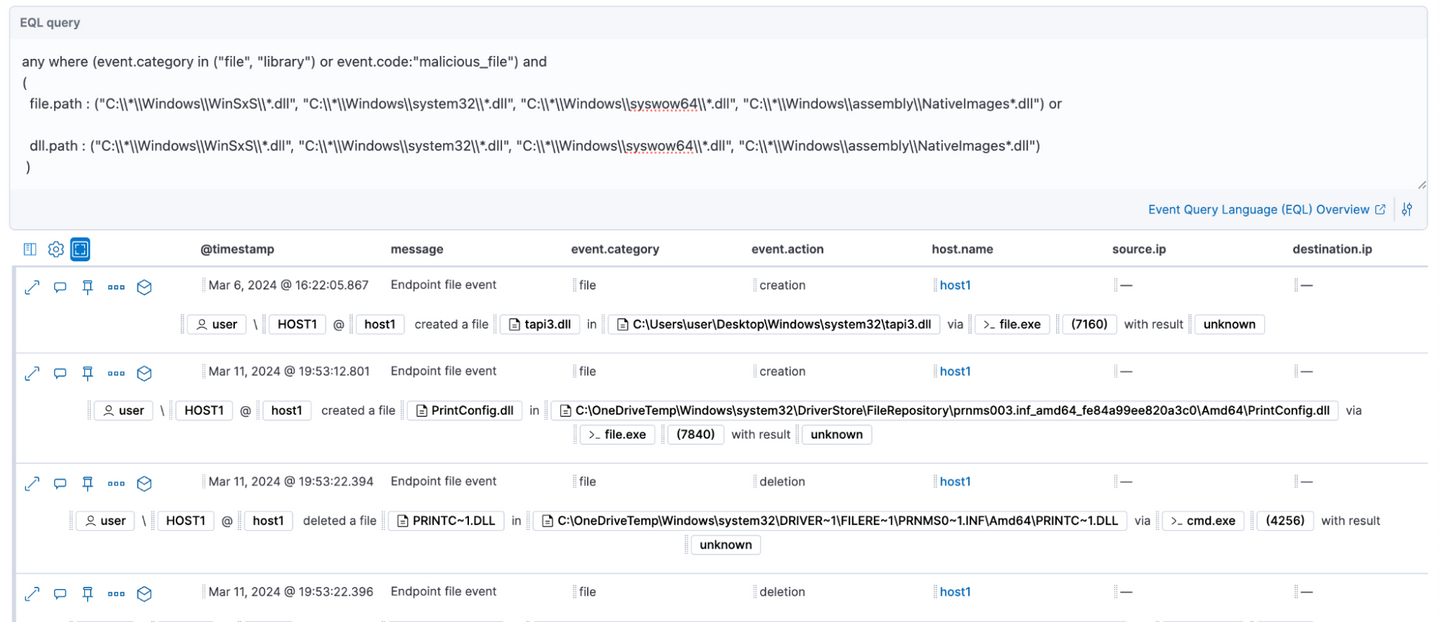The height and width of the screenshot is (622, 1440).
Task: Open the fields browser icon
Action: click(30, 249)
